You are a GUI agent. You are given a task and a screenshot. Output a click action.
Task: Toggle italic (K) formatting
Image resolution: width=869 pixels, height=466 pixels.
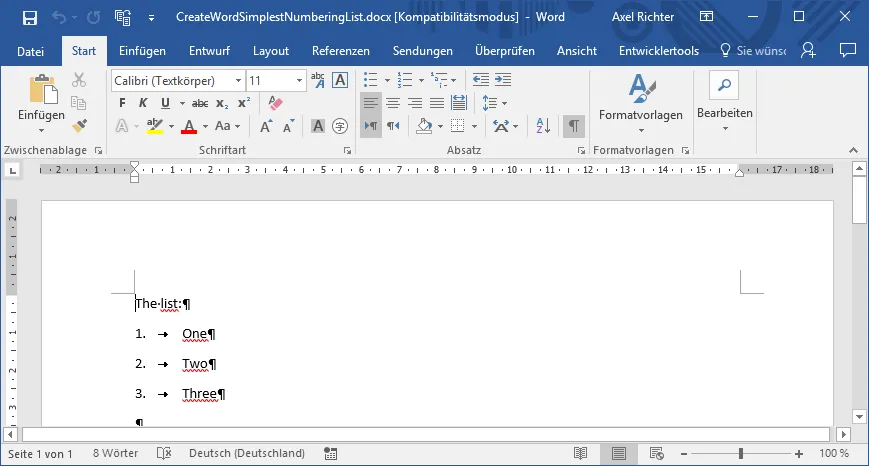(x=143, y=103)
